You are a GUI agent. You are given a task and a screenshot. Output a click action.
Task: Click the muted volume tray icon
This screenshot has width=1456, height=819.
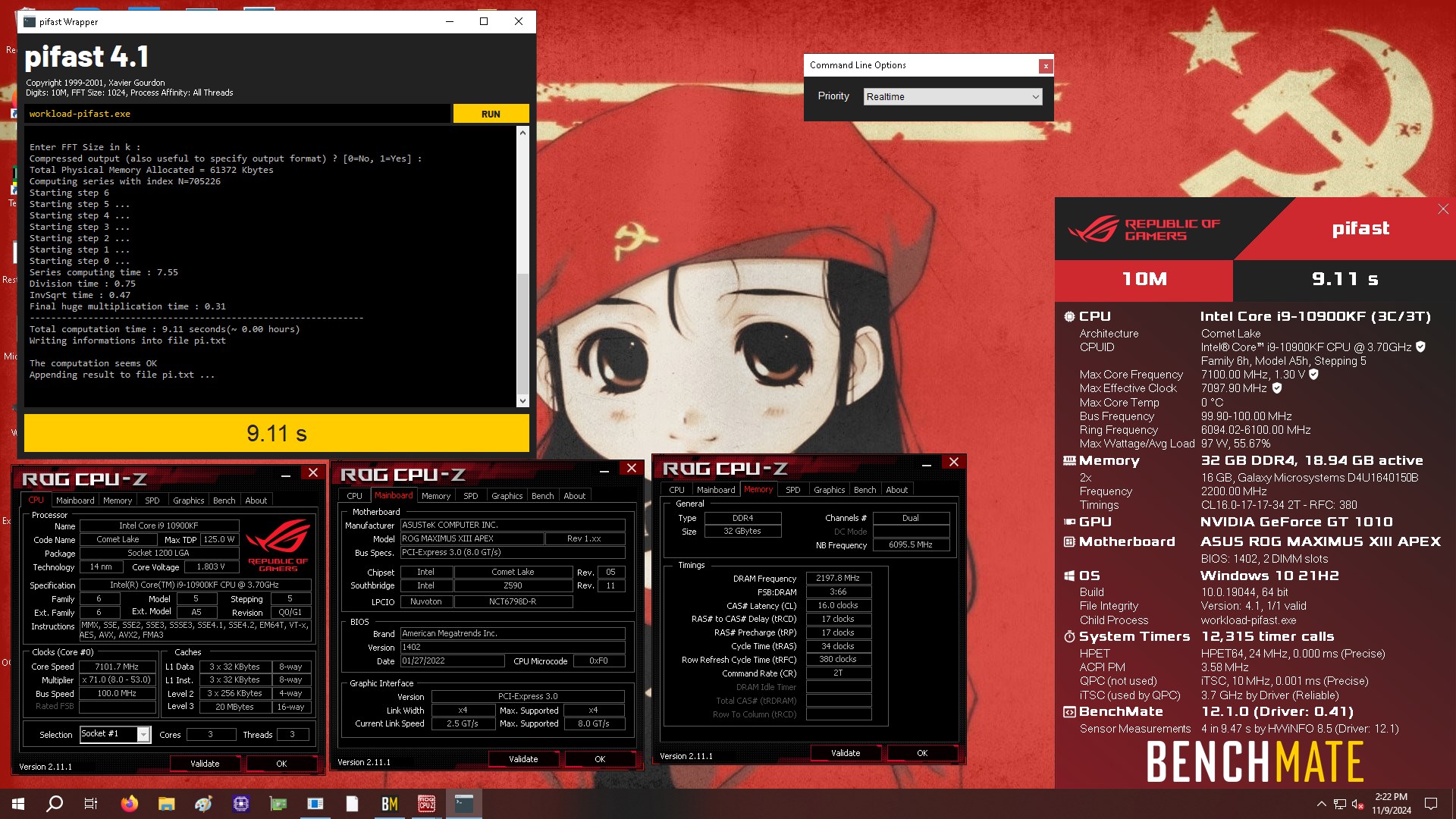(x=1358, y=804)
